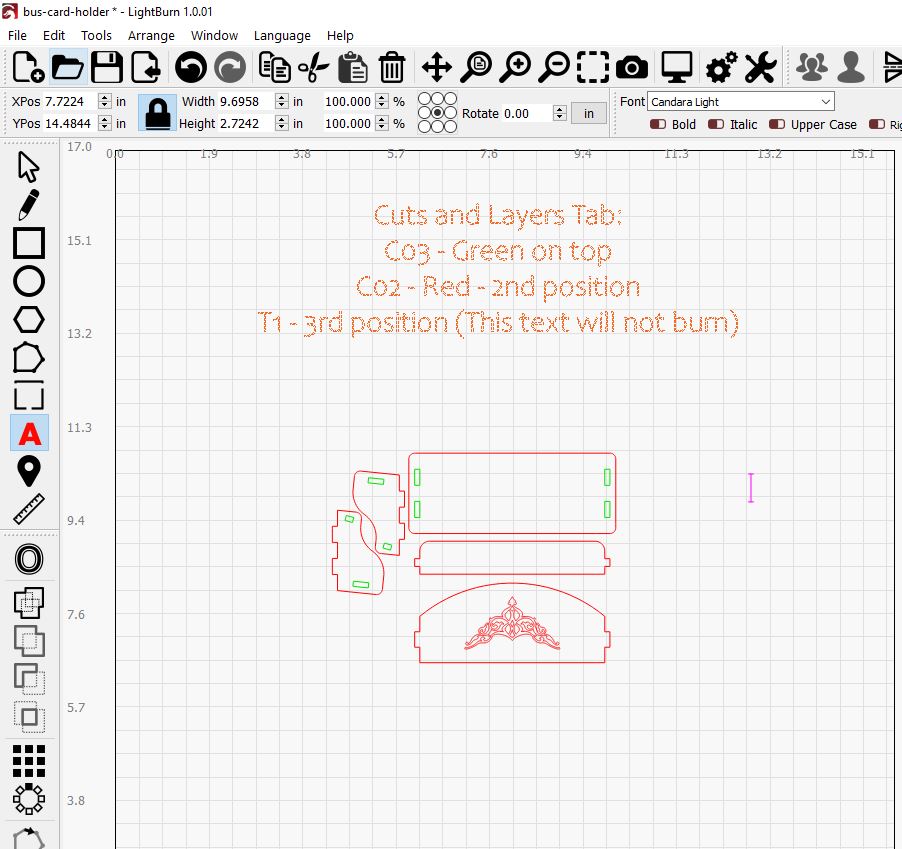Select top-left anchor in nine-dot grid
This screenshot has height=849, width=902.
coord(425,99)
